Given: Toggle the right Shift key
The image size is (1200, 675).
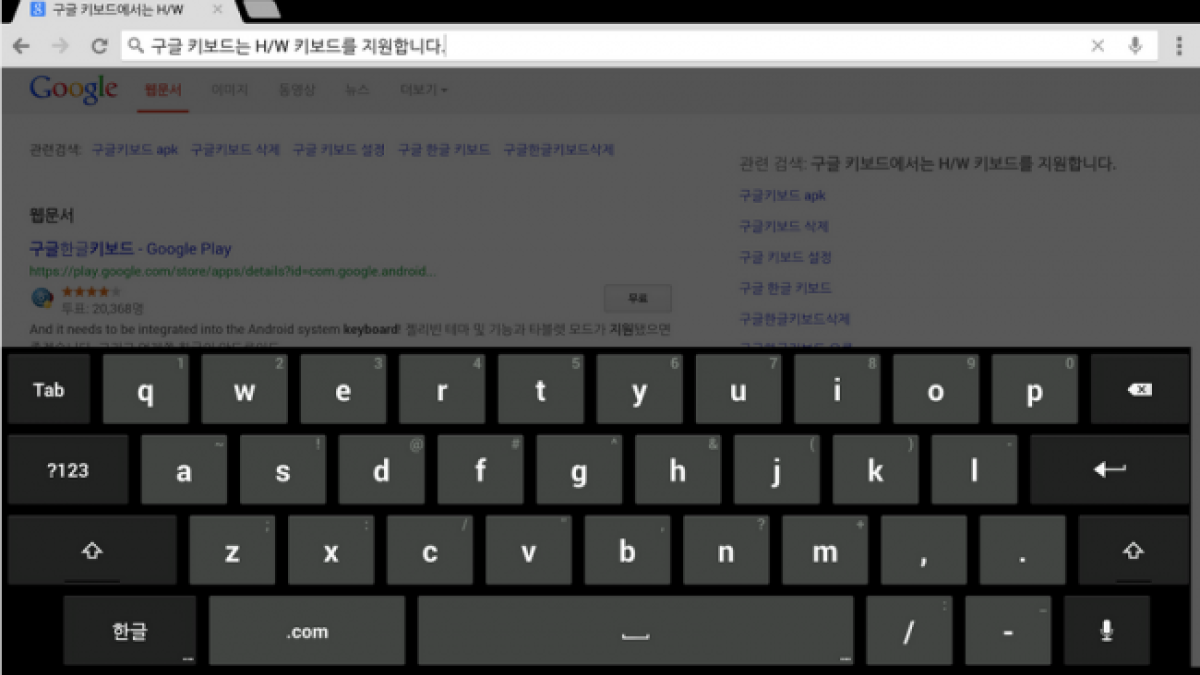Looking at the screenshot, I should click(x=1133, y=551).
